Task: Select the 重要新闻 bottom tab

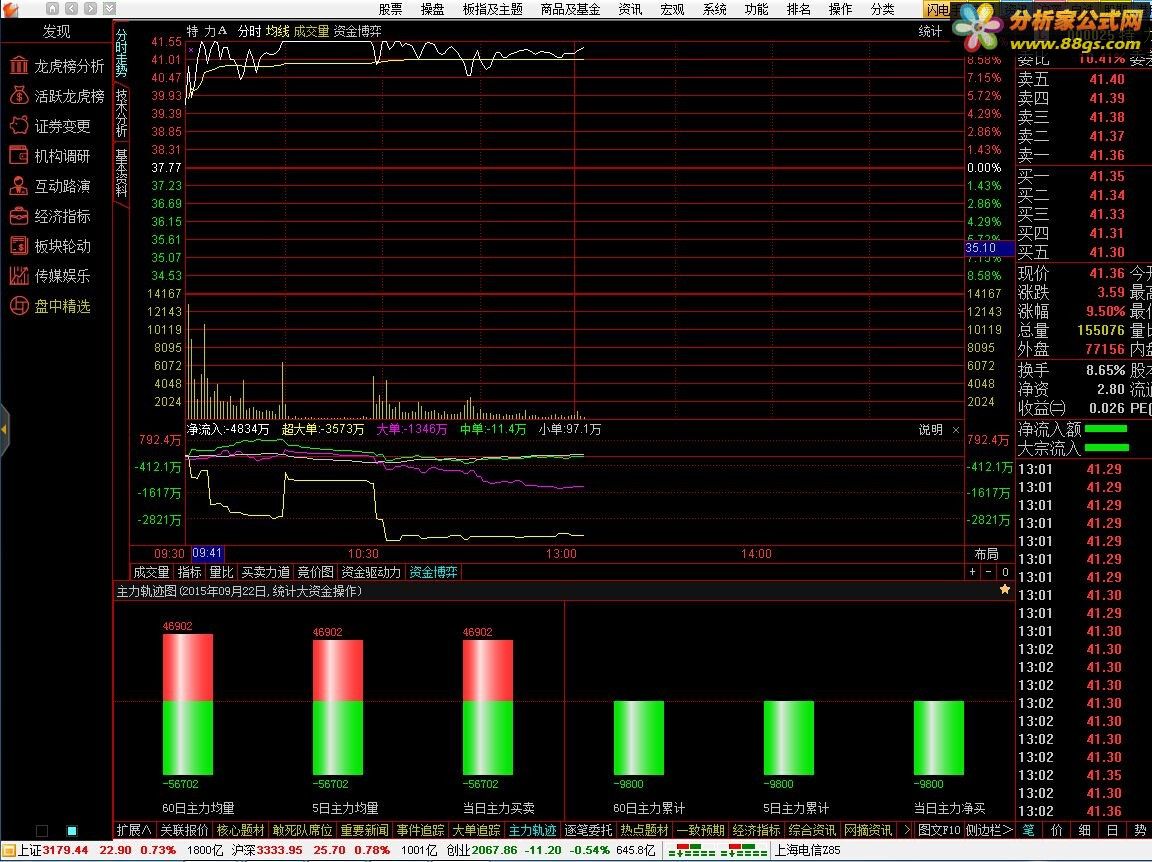Action: (364, 830)
